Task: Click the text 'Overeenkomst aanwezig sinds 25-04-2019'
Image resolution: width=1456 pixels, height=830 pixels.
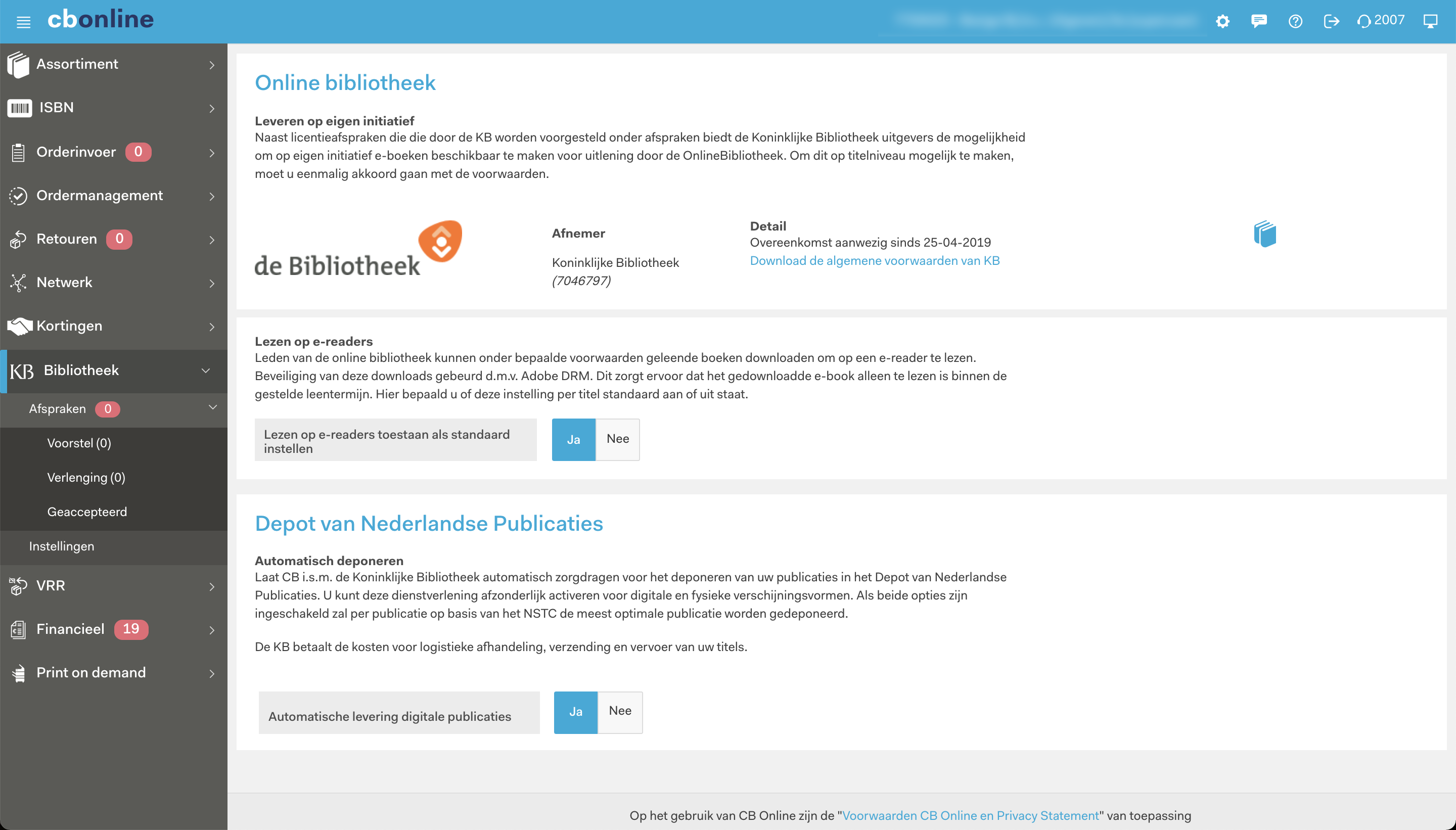Action: [870, 242]
